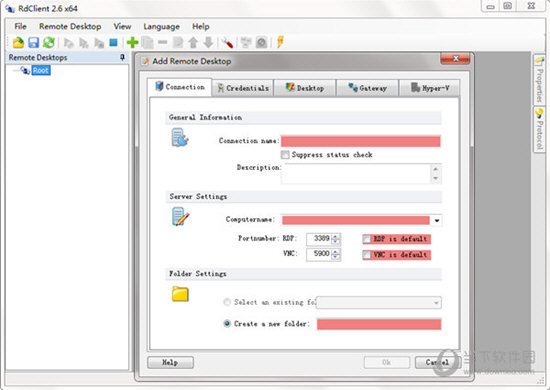Viewport: 550px width, 390px height.
Task: Click the VNC port 5900 field
Action: point(319,255)
